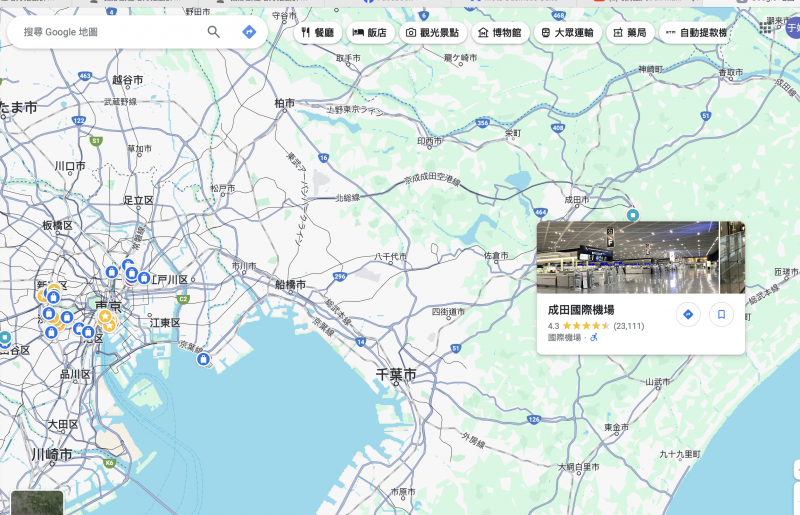Open the Google apps grid icon
This screenshot has height=515, width=800.
point(765,28)
